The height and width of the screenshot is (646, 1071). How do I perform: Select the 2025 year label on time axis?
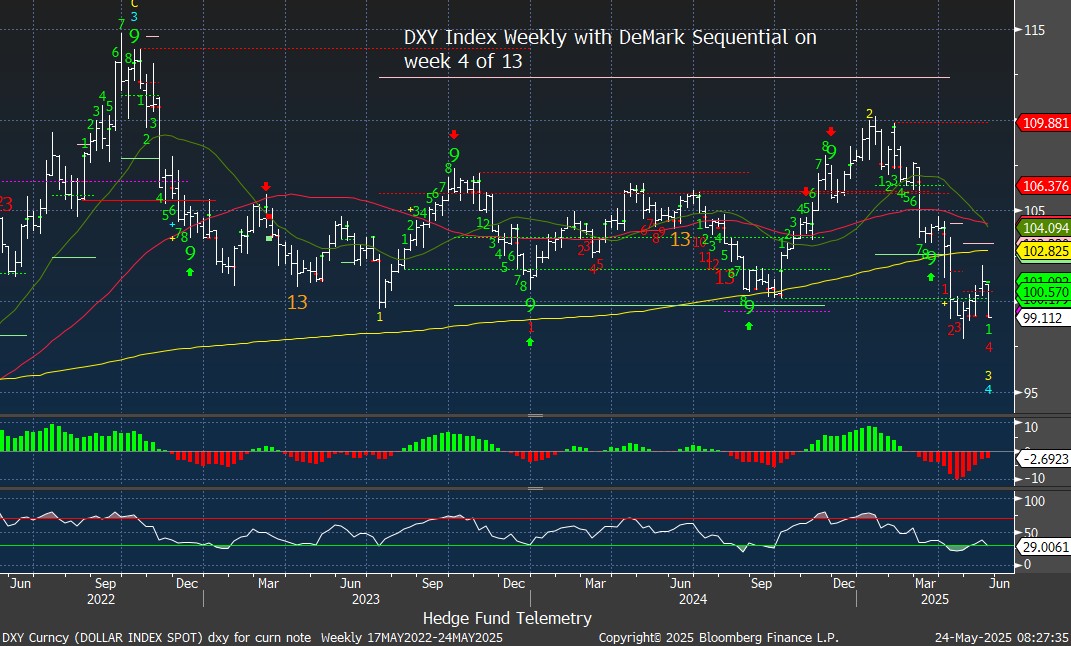coord(935,600)
